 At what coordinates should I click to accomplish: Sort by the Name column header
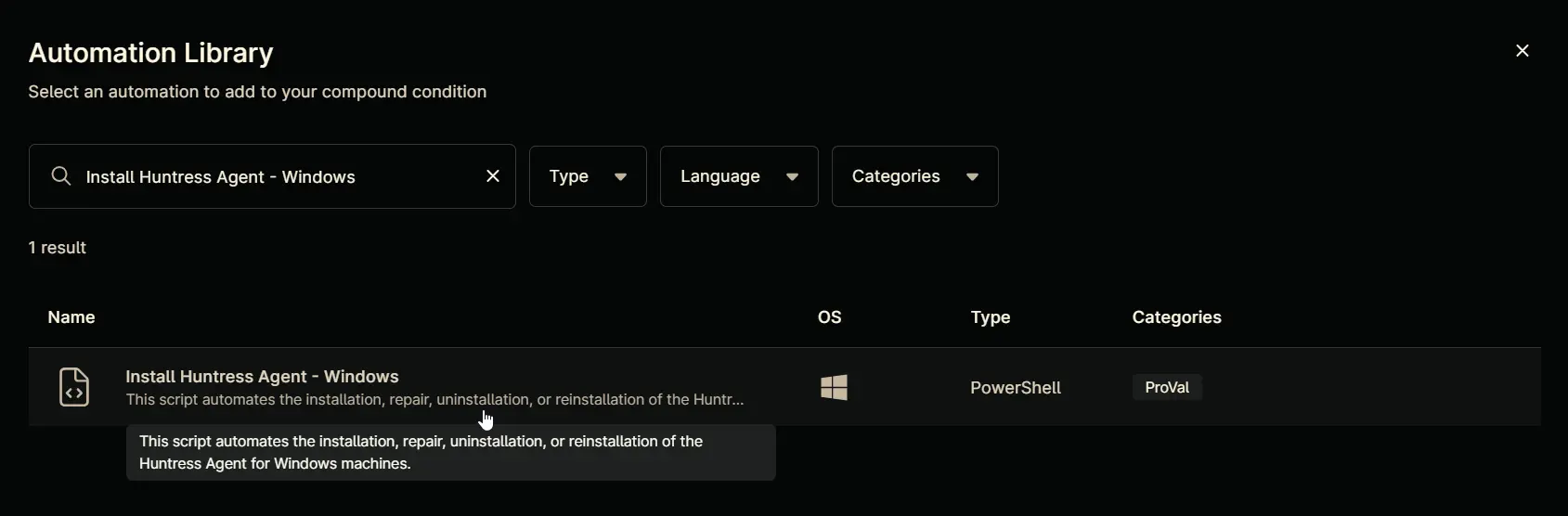pyautogui.click(x=71, y=317)
